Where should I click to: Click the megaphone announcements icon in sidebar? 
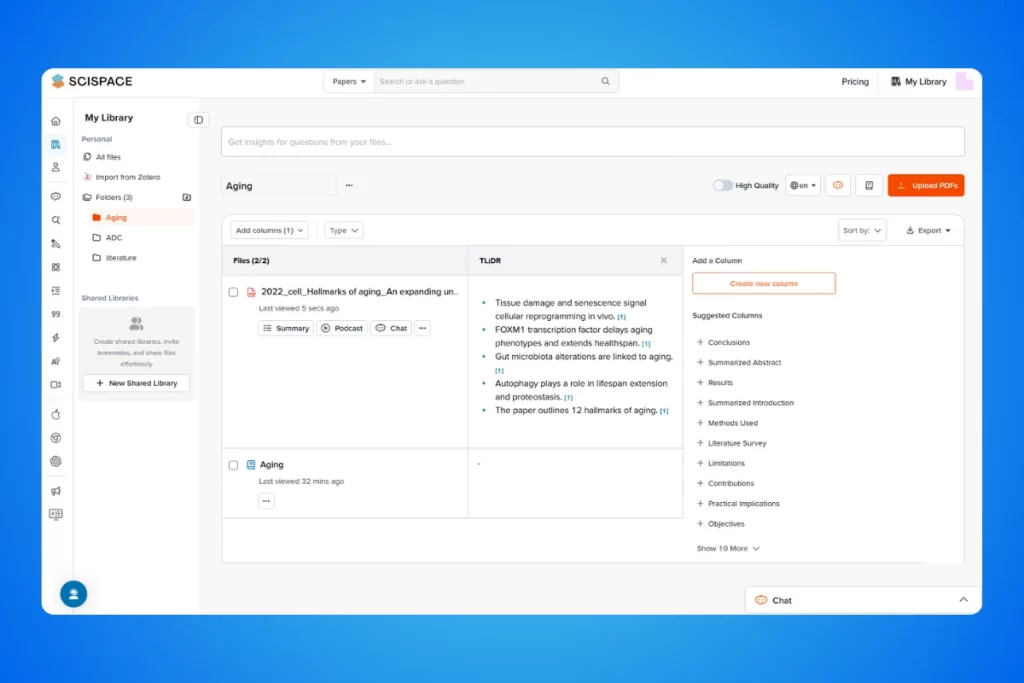point(56,491)
